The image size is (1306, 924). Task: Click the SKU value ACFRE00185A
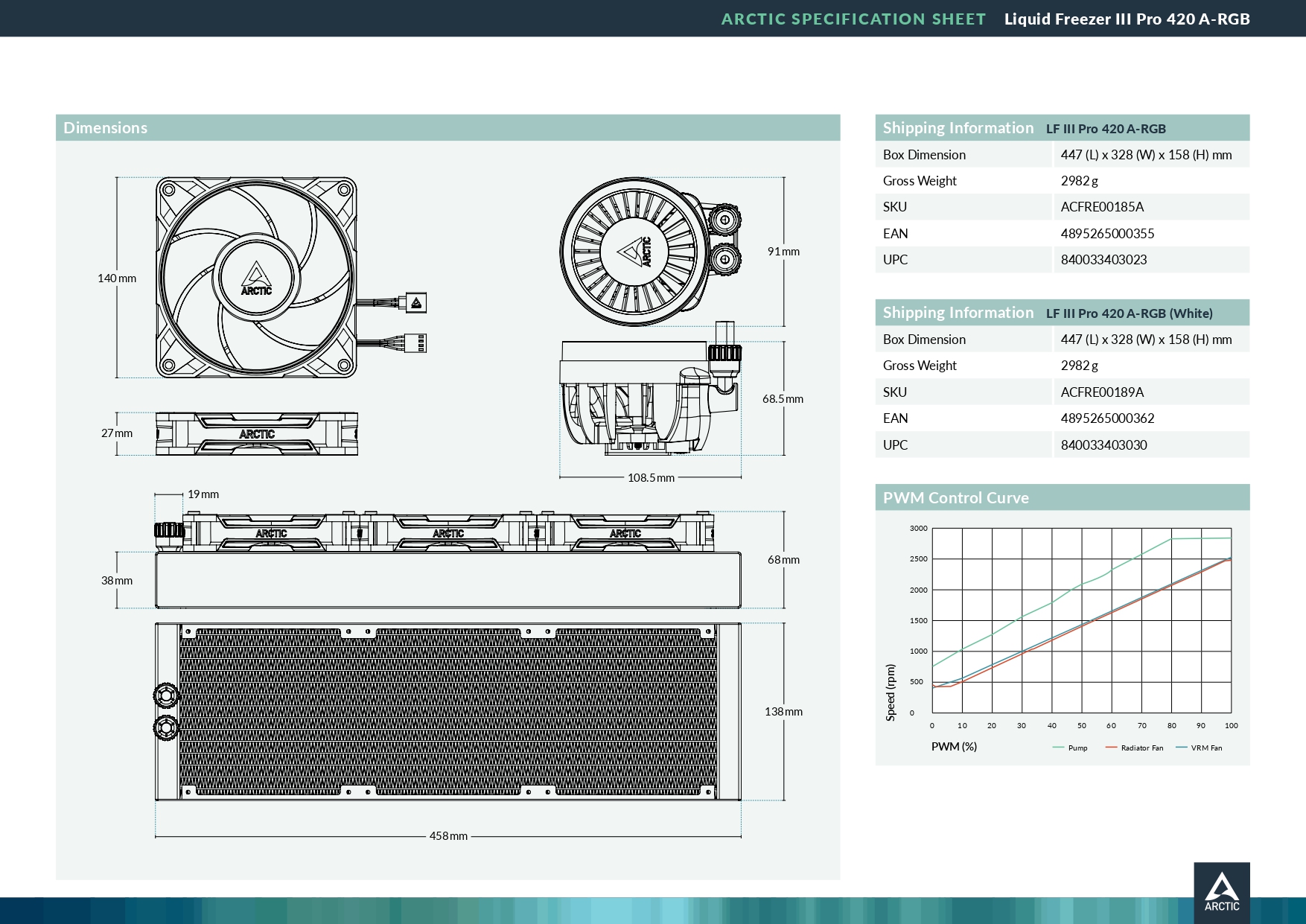pos(1102,207)
